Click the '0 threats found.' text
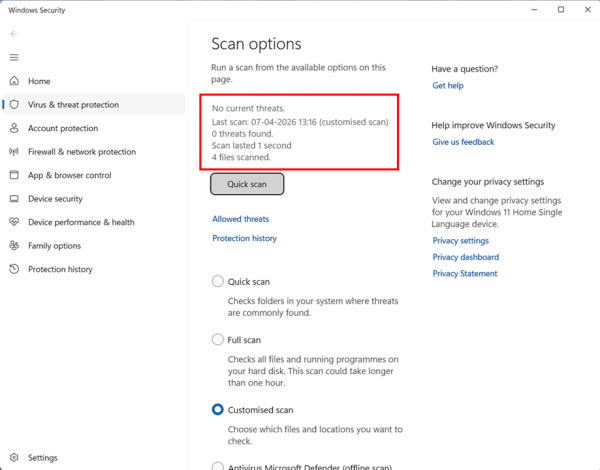Image resolution: width=600 pixels, height=470 pixels. (243, 134)
